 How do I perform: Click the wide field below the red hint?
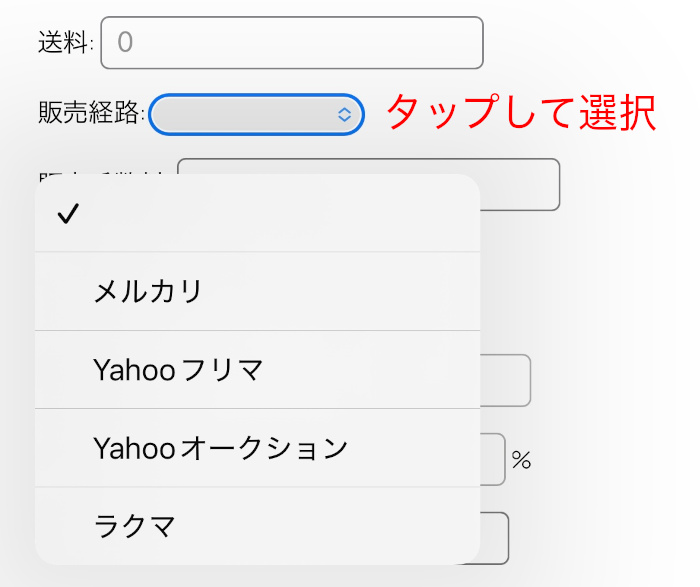pyautogui.click(x=518, y=184)
